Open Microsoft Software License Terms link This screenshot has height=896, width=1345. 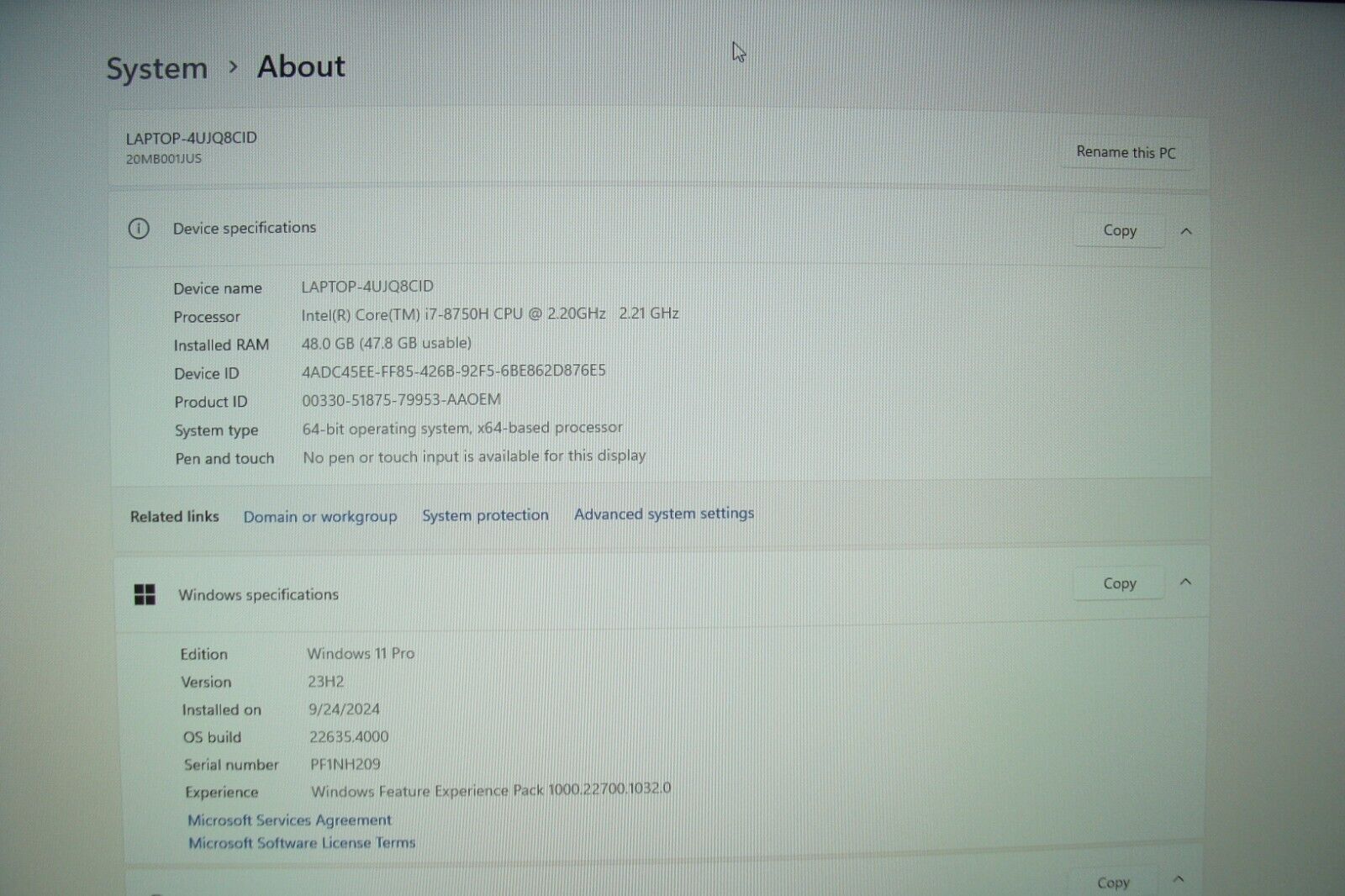pos(302,842)
